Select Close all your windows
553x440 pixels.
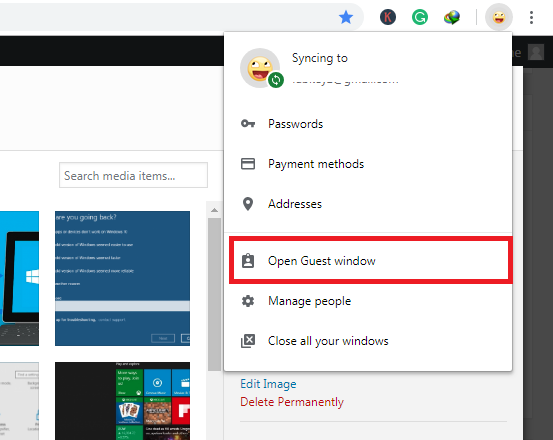click(368, 341)
